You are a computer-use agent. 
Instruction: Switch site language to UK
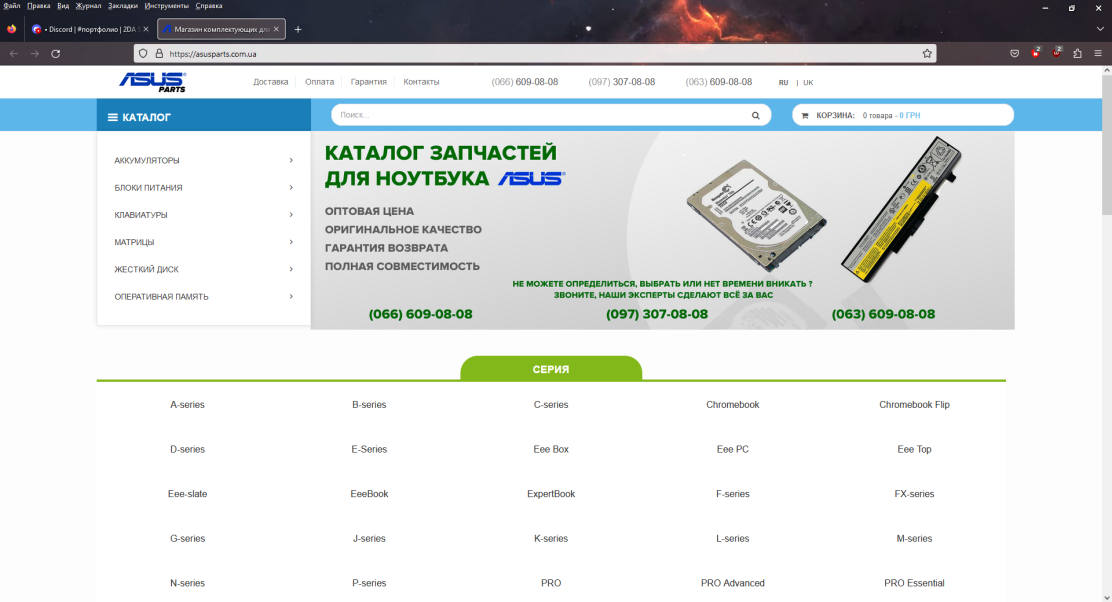(x=808, y=83)
